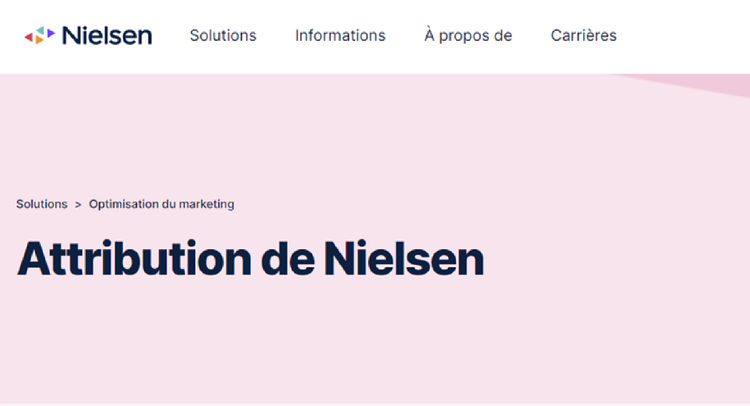Click the Attribution de Nielsen page heading
750x406 pixels.
(250, 258)
